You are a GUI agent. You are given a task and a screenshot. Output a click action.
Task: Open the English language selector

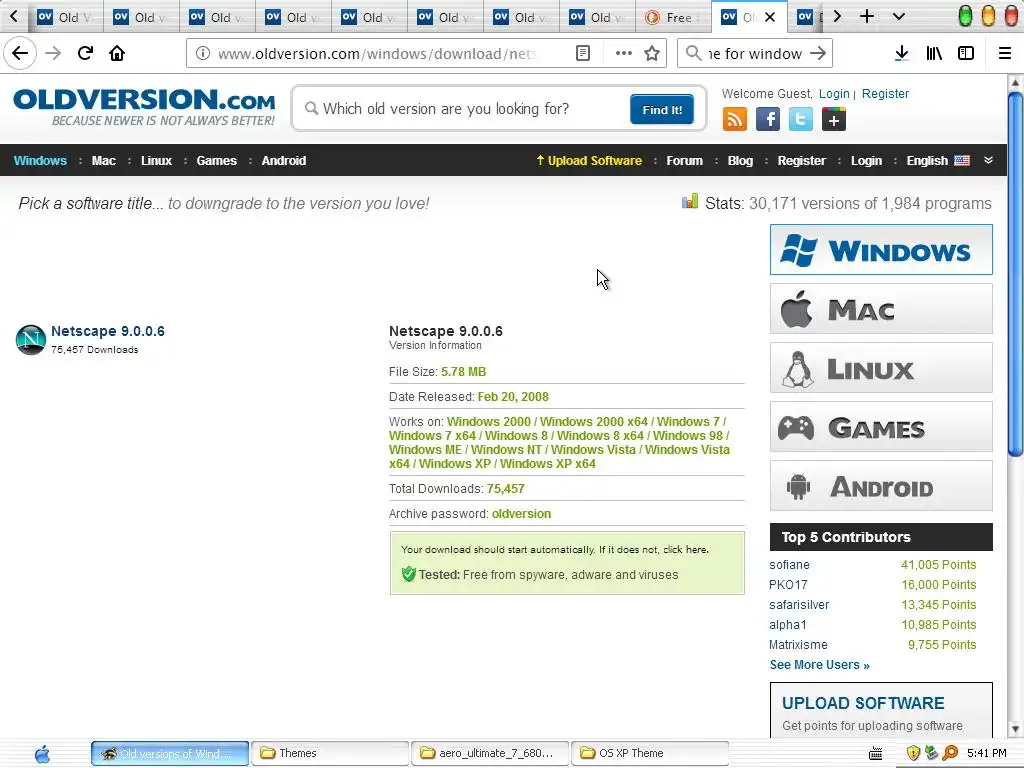click(938, 161)
